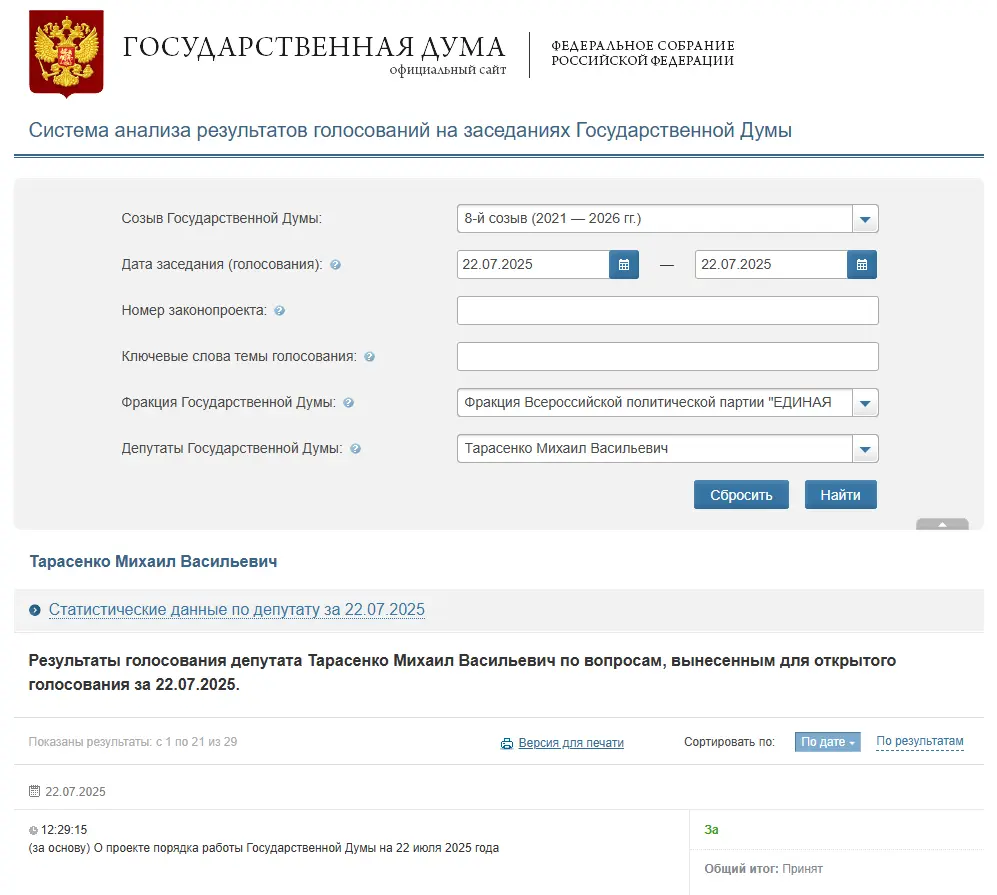Viewport: 997px width, 895px height.
Task: Click help icon next to Фракция Государственной Думы
Action: click(x=348, y=402)
